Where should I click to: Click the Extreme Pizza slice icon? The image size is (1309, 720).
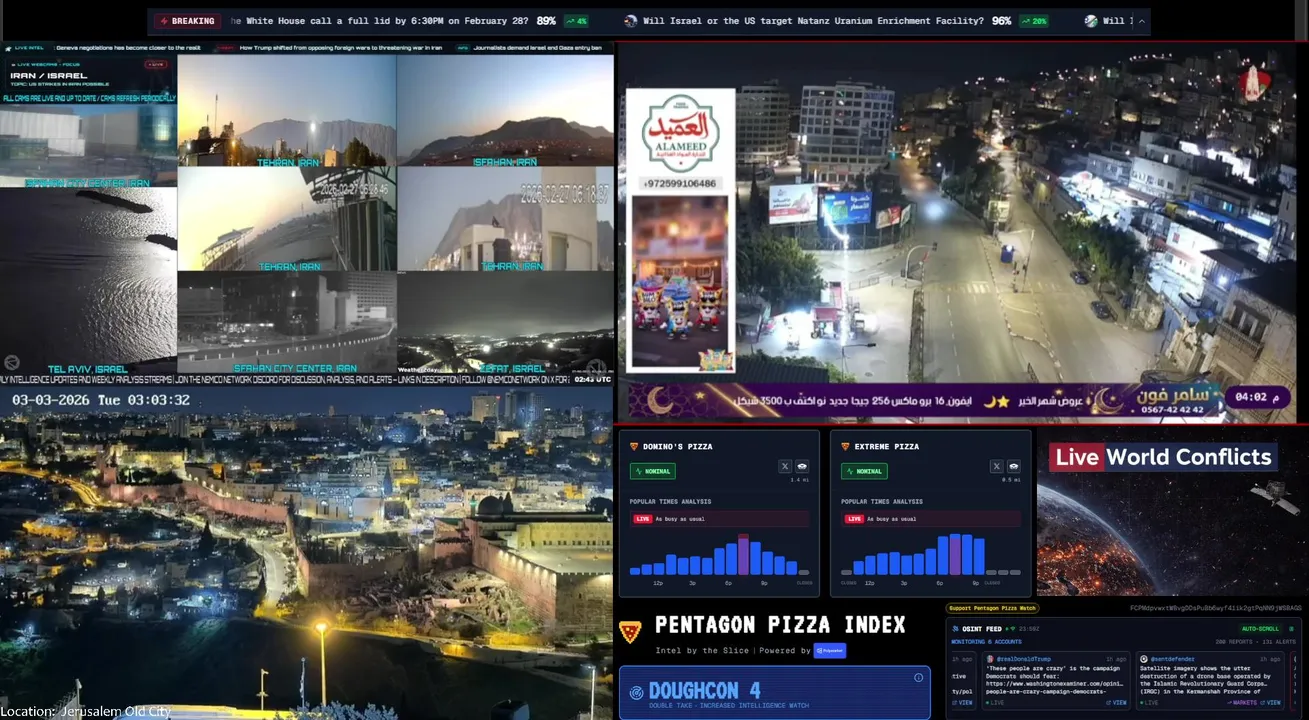[845, 446]
